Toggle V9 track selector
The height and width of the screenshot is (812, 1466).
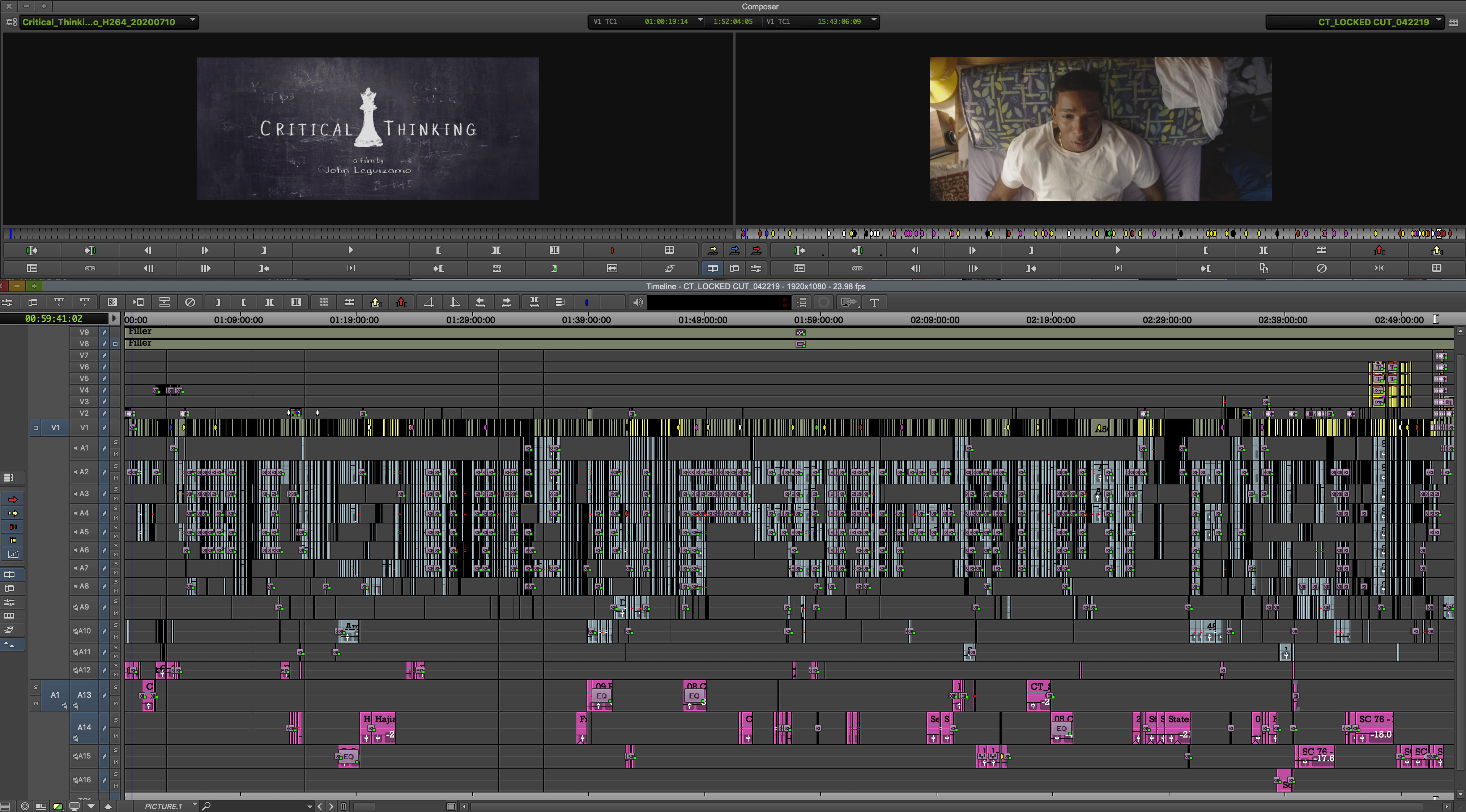(x=84, y=332)
